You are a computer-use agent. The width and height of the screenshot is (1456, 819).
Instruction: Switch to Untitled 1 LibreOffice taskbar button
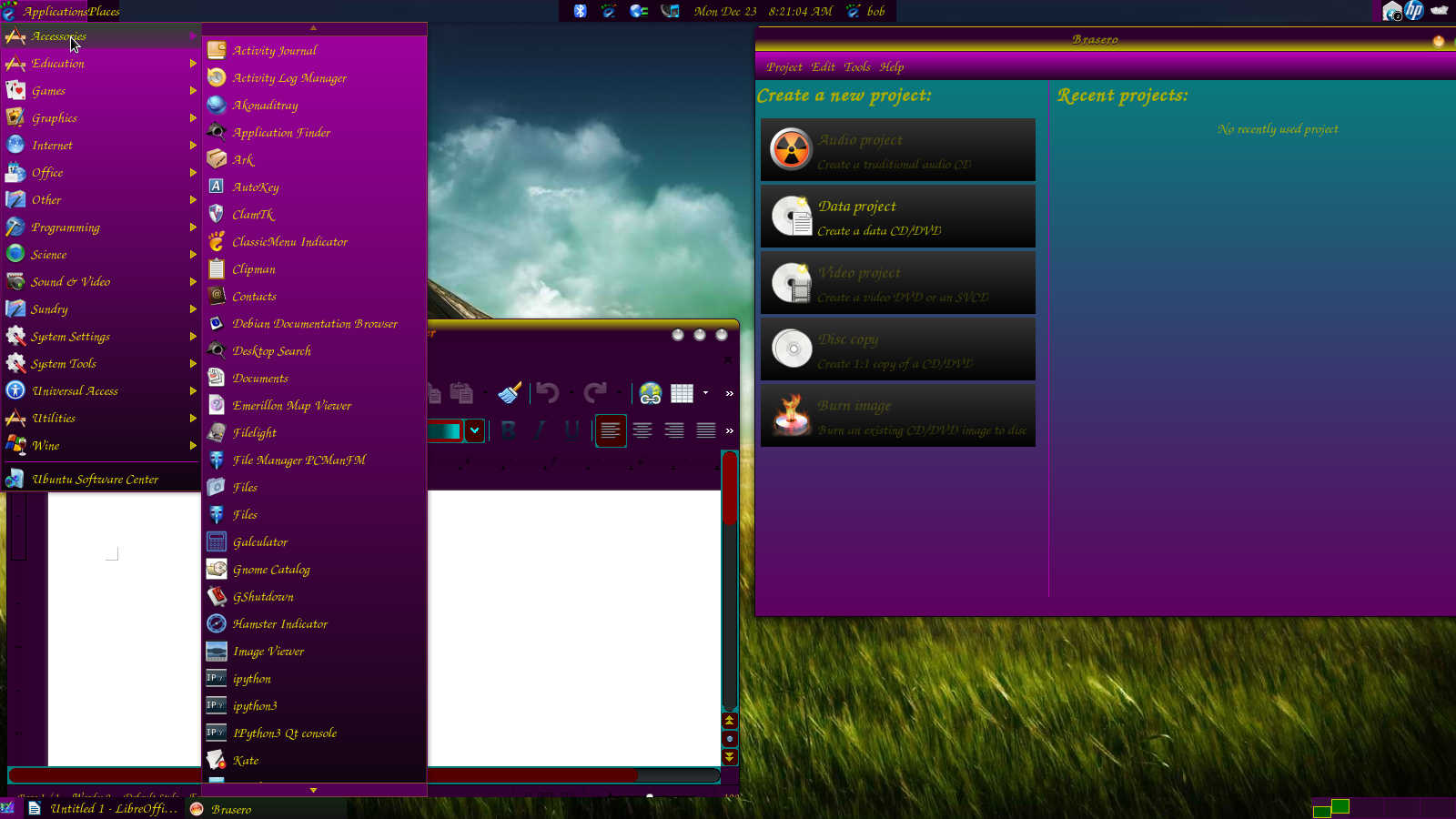(x=102, y=808)
